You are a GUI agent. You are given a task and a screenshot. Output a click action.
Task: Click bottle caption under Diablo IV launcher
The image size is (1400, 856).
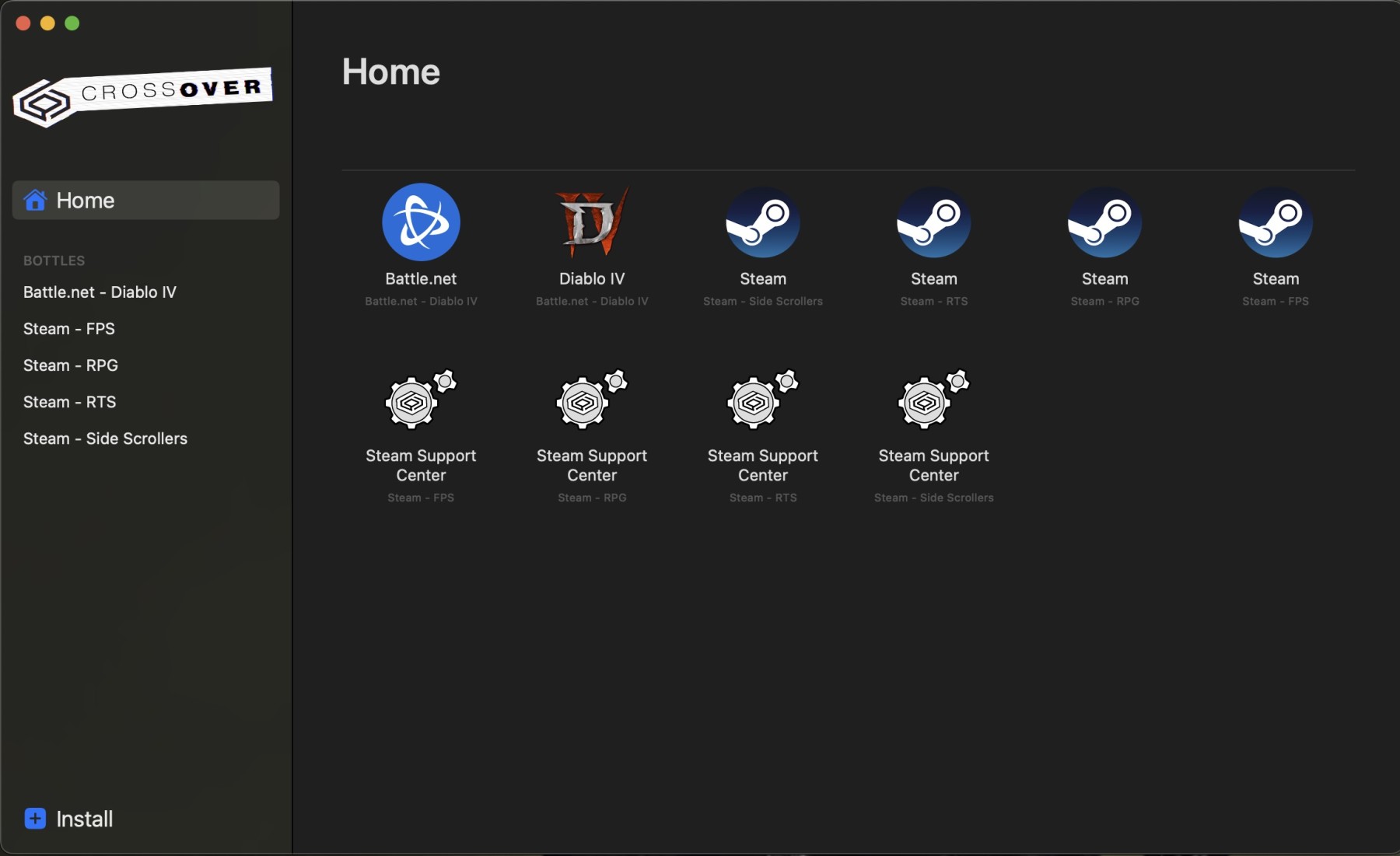coord(592,302)
